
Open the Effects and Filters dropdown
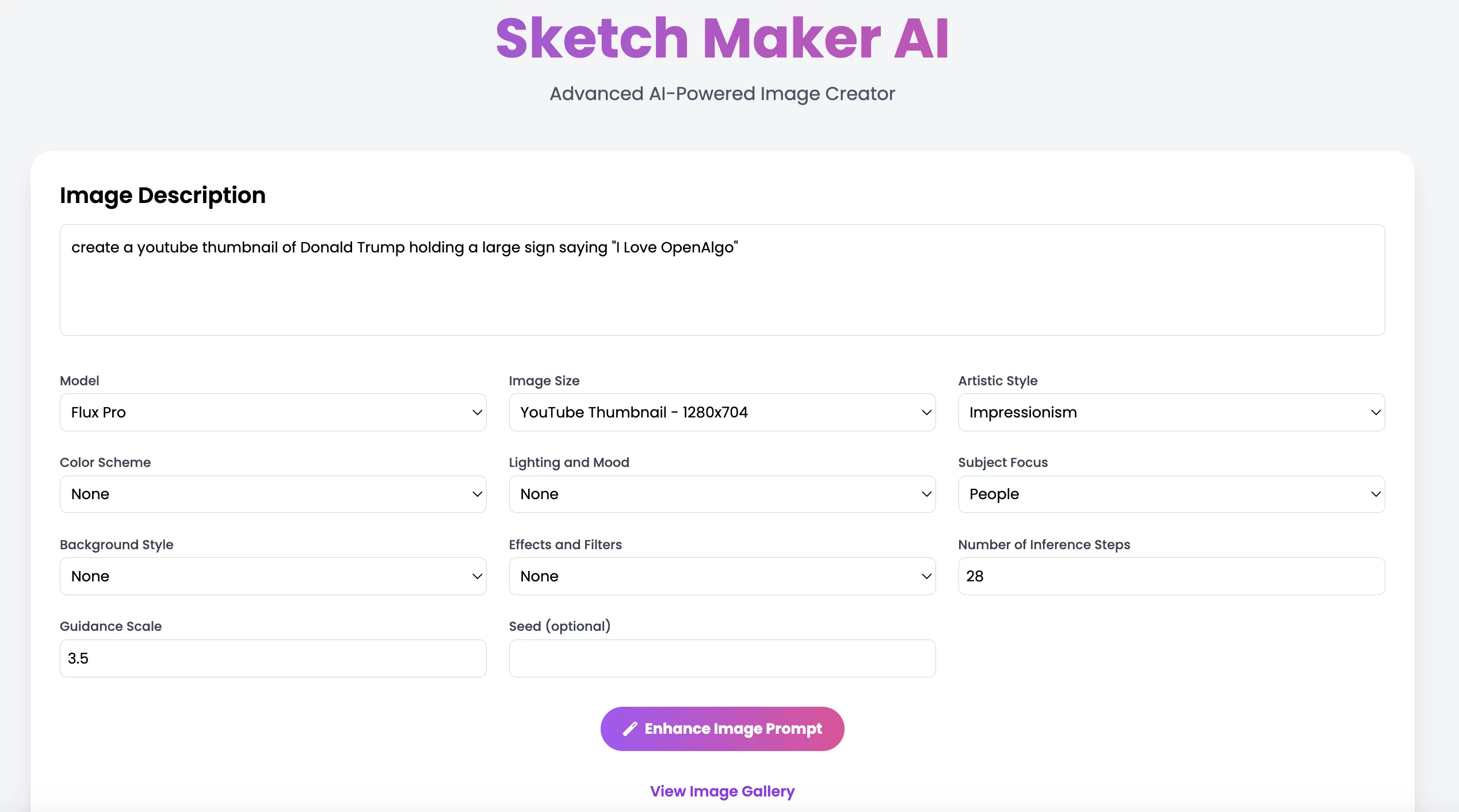coord(722,576)
